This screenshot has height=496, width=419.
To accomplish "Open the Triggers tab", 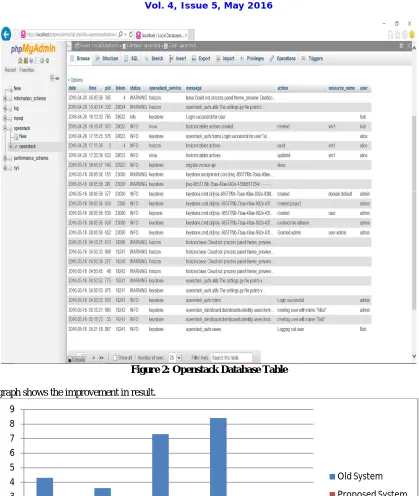I will click(x=312, y=58).
